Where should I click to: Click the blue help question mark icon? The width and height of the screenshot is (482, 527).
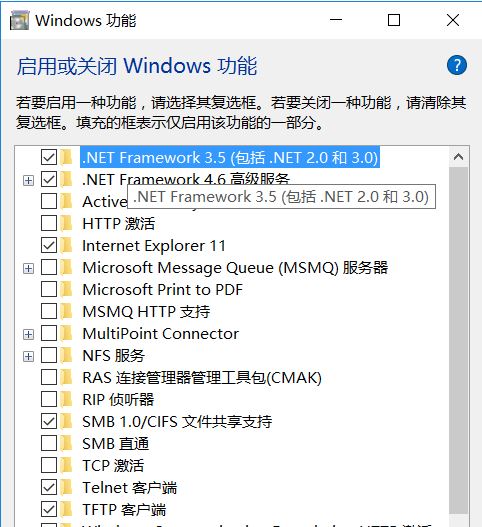click(x=456, y=65)
